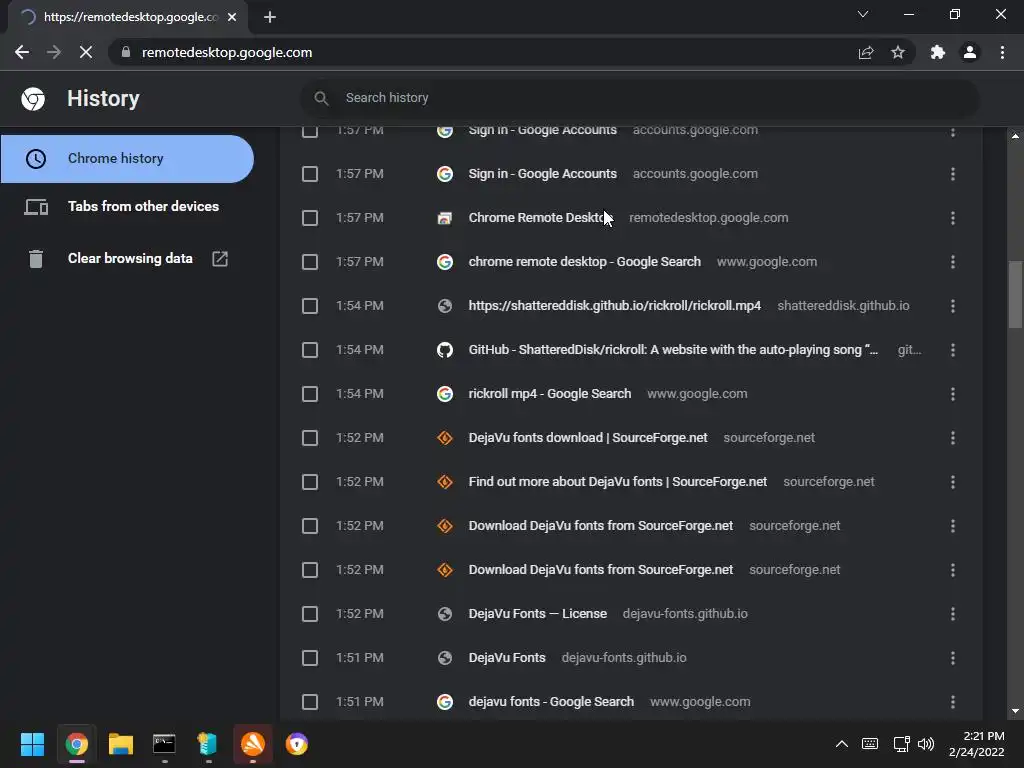Open the terminal taskbar icon
Image resolution: width=1024 pixels, height=768 pixels.
[164, 744]
